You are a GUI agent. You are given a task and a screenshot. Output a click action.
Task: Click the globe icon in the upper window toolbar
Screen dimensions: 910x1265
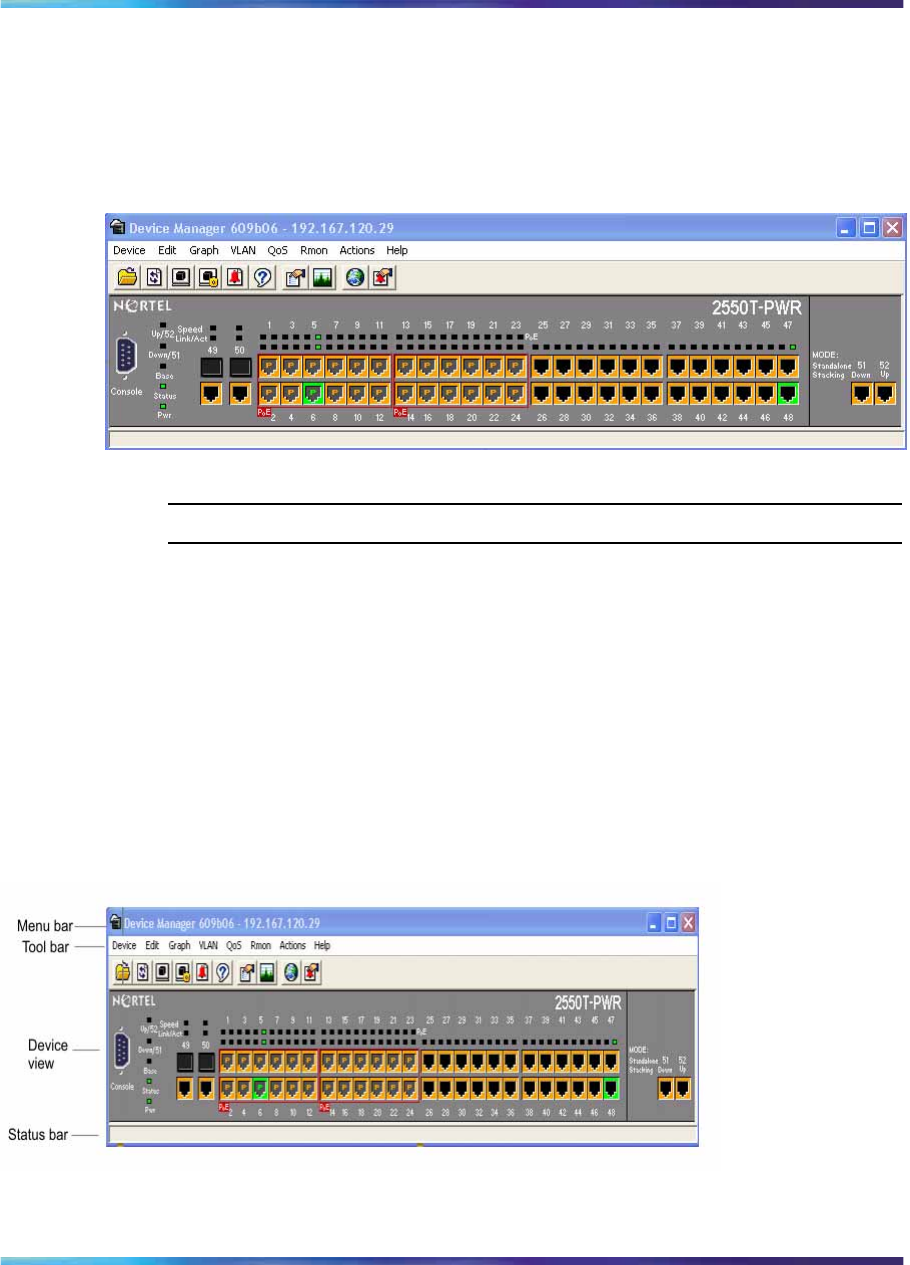pos(355,279)
